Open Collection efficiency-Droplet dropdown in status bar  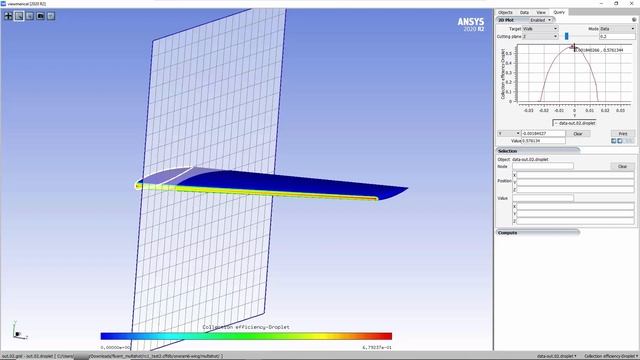click(611, 356)
